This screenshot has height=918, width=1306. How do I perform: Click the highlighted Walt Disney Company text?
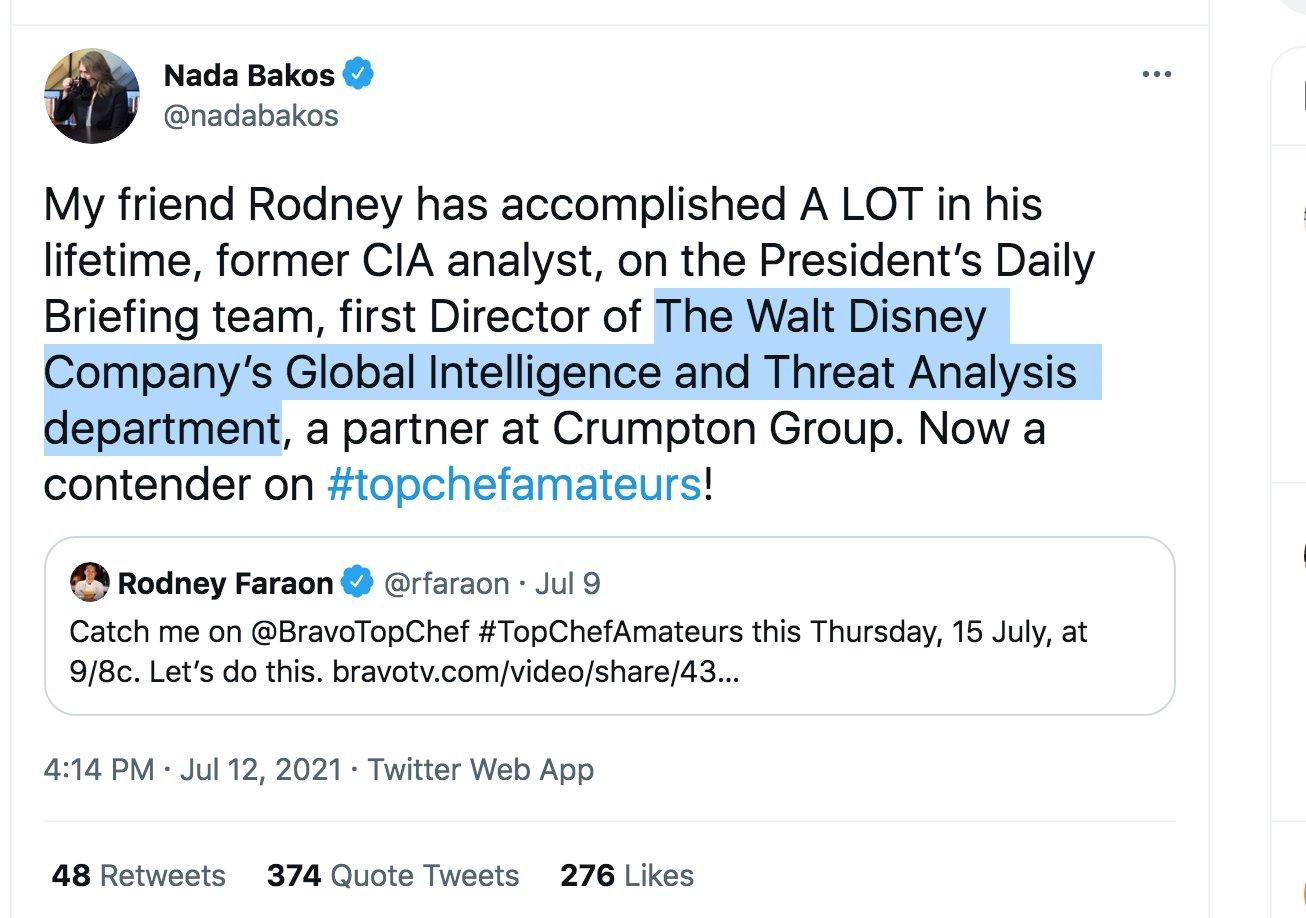point(560,373)
